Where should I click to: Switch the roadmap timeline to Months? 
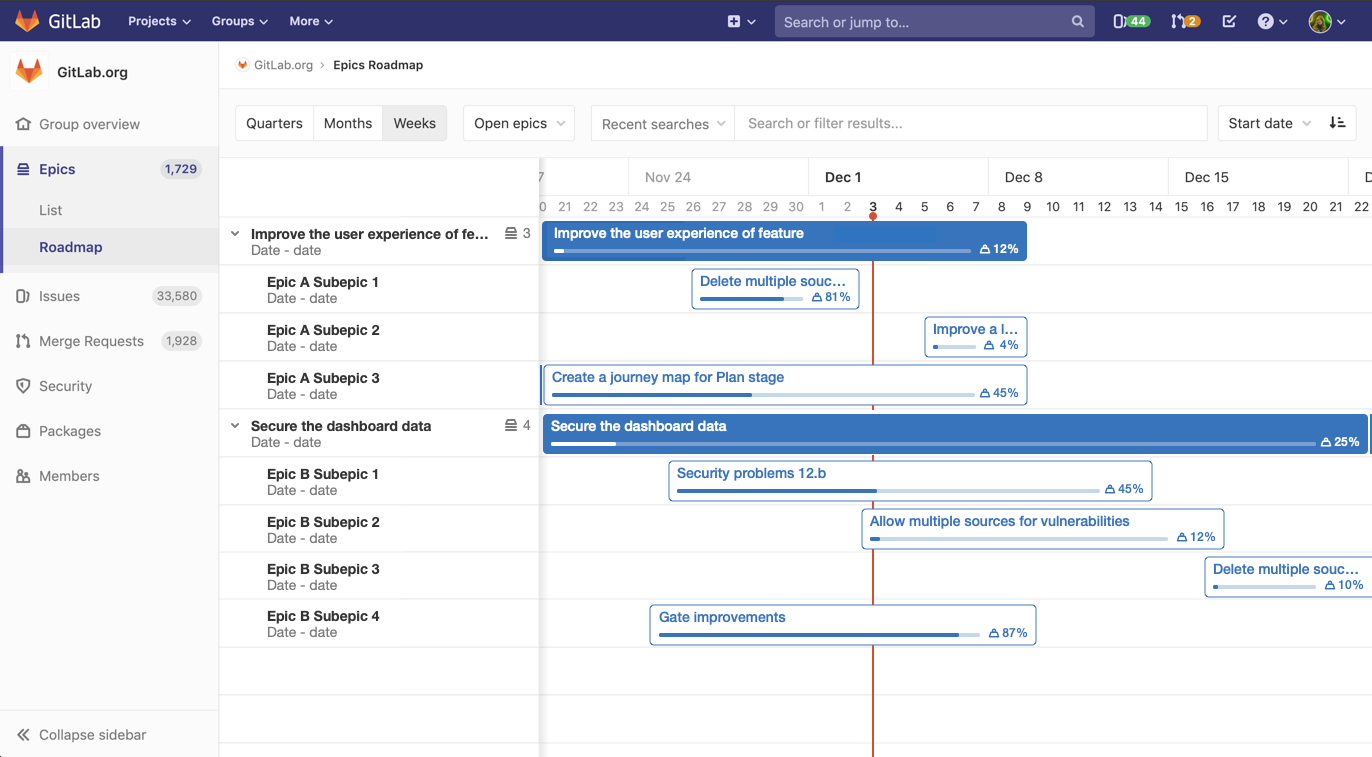click(x=347, y=123)
